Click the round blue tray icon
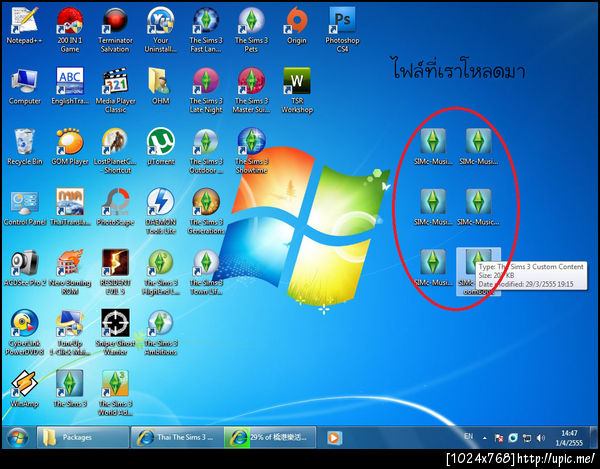Viewport: 600px width, 469px height. [x=513, y=438]
